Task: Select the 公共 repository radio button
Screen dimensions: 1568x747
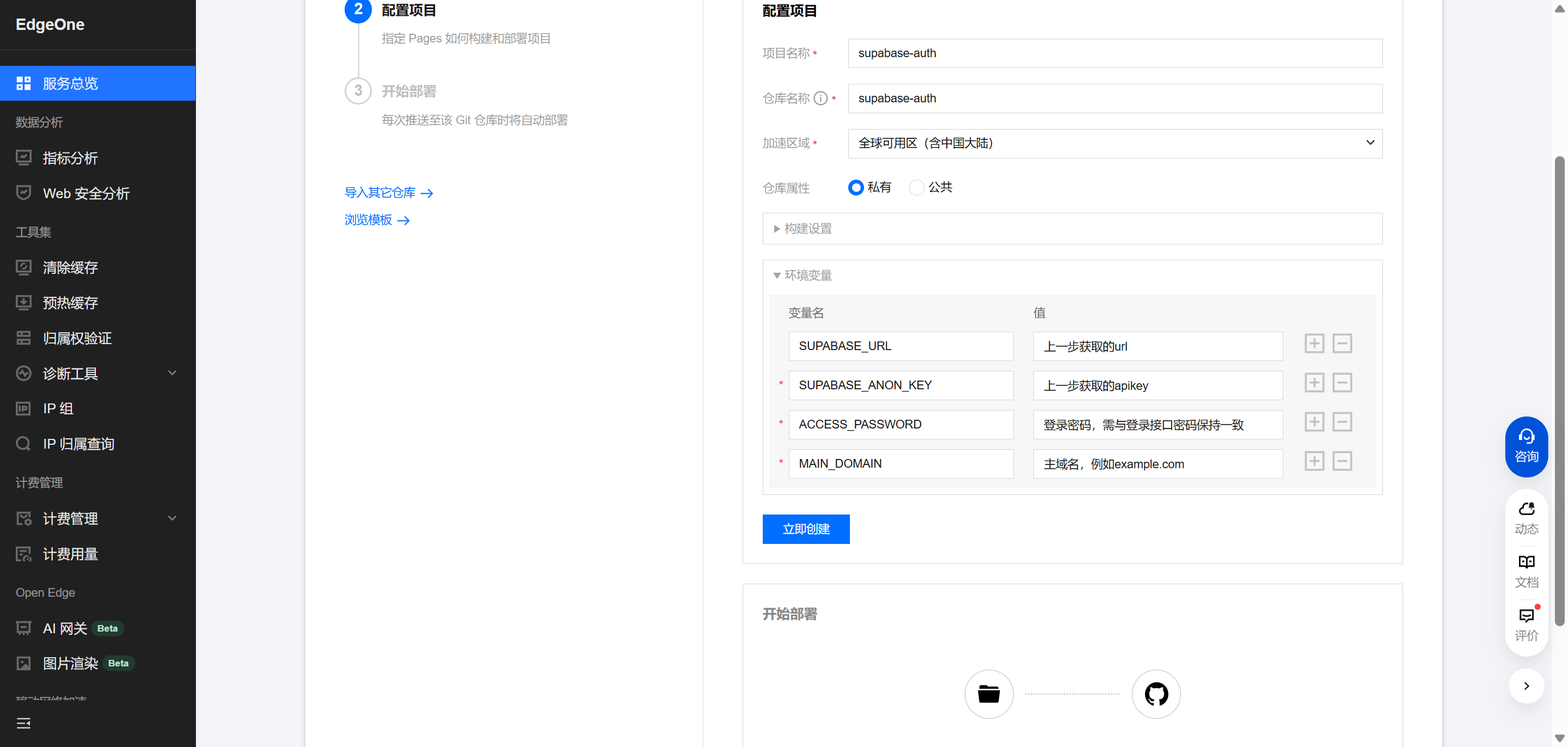Action: coord(916,187)
